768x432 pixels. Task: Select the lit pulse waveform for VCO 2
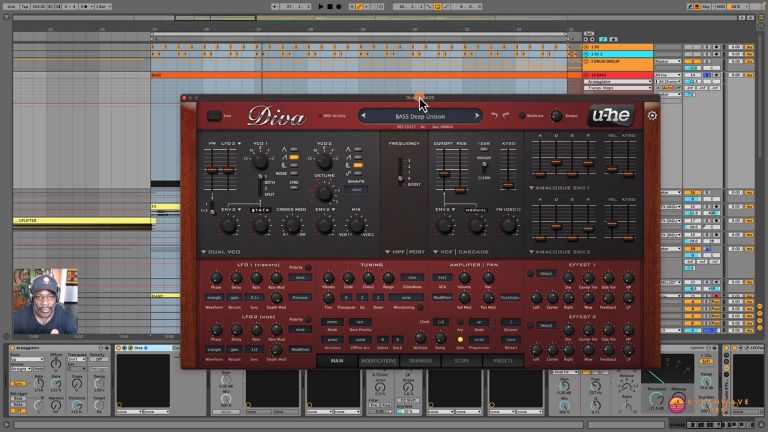tap(358, 166)
